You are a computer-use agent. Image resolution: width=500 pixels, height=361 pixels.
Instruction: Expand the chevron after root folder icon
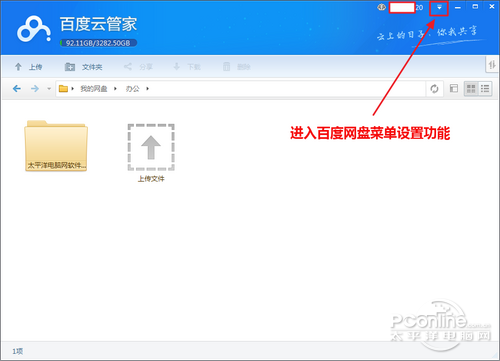tap(72, 89)
